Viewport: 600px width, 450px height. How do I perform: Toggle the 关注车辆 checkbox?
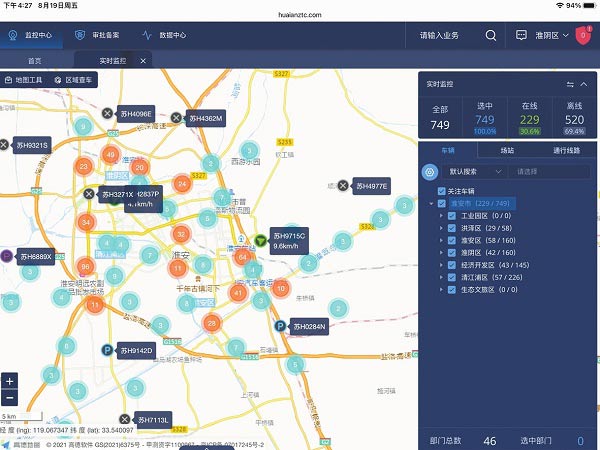441,190
